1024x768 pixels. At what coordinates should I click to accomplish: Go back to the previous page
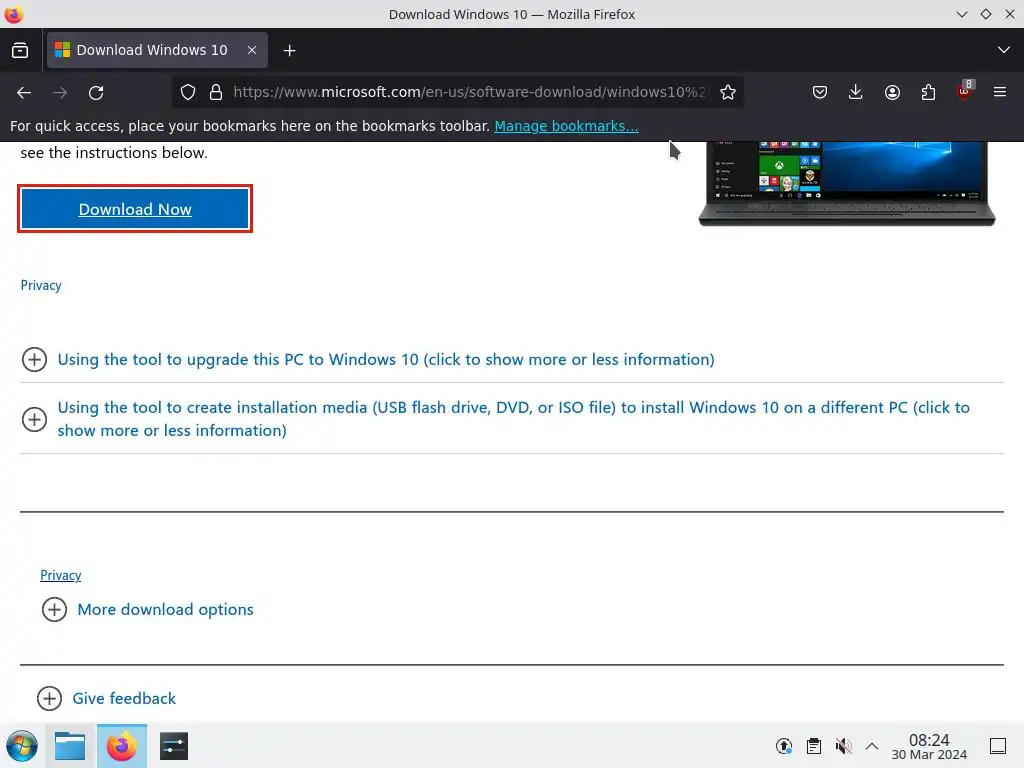24,93
